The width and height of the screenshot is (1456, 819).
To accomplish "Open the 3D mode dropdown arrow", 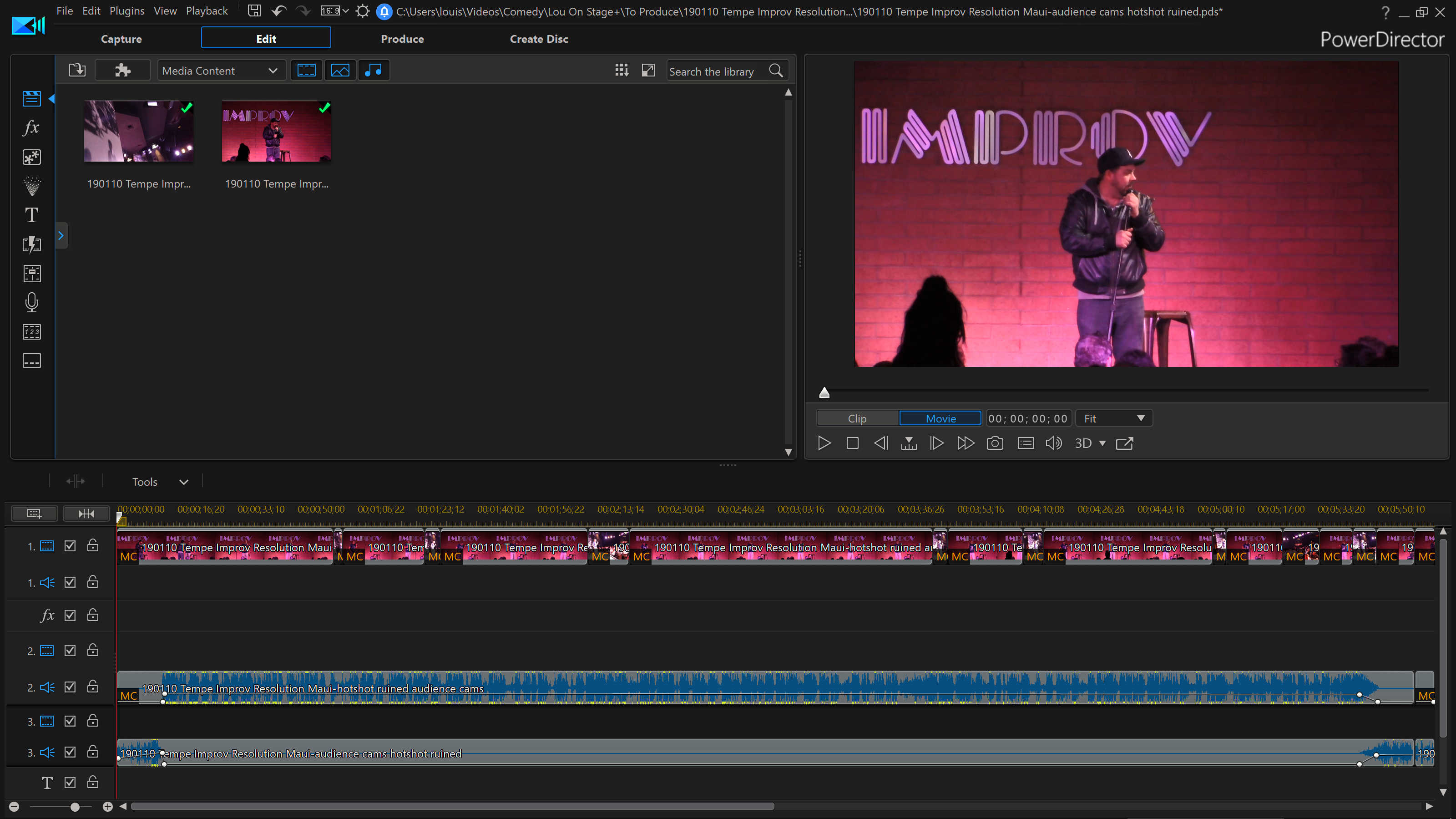I will [x=1102, y=444].
